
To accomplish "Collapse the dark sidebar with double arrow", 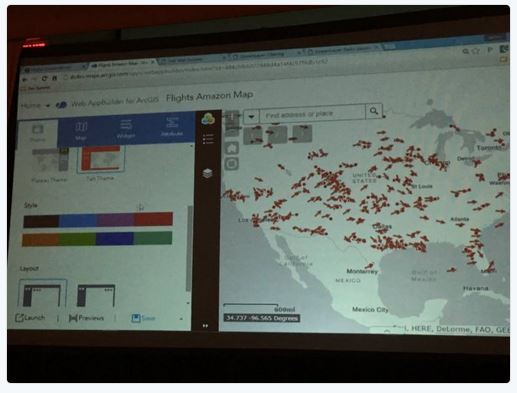I will 205,326.
